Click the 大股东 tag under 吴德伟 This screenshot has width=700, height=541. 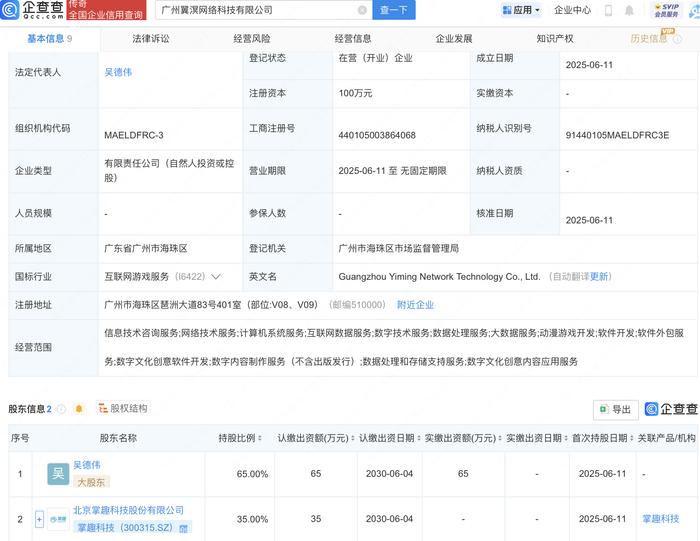click(91, 482)
